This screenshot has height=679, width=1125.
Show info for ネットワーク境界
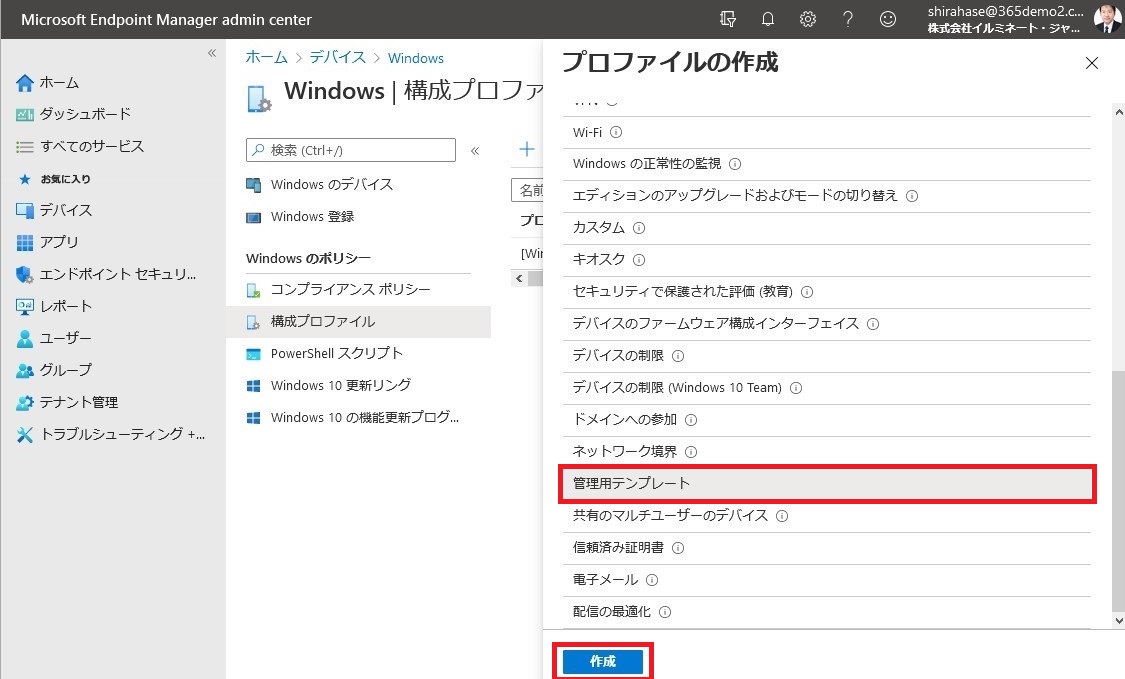pos(690,452)
